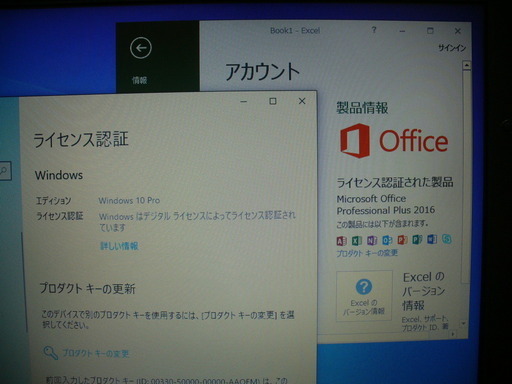Click the アカウント heading in Excel
The image size is (512, 384).
pos(263,72)
